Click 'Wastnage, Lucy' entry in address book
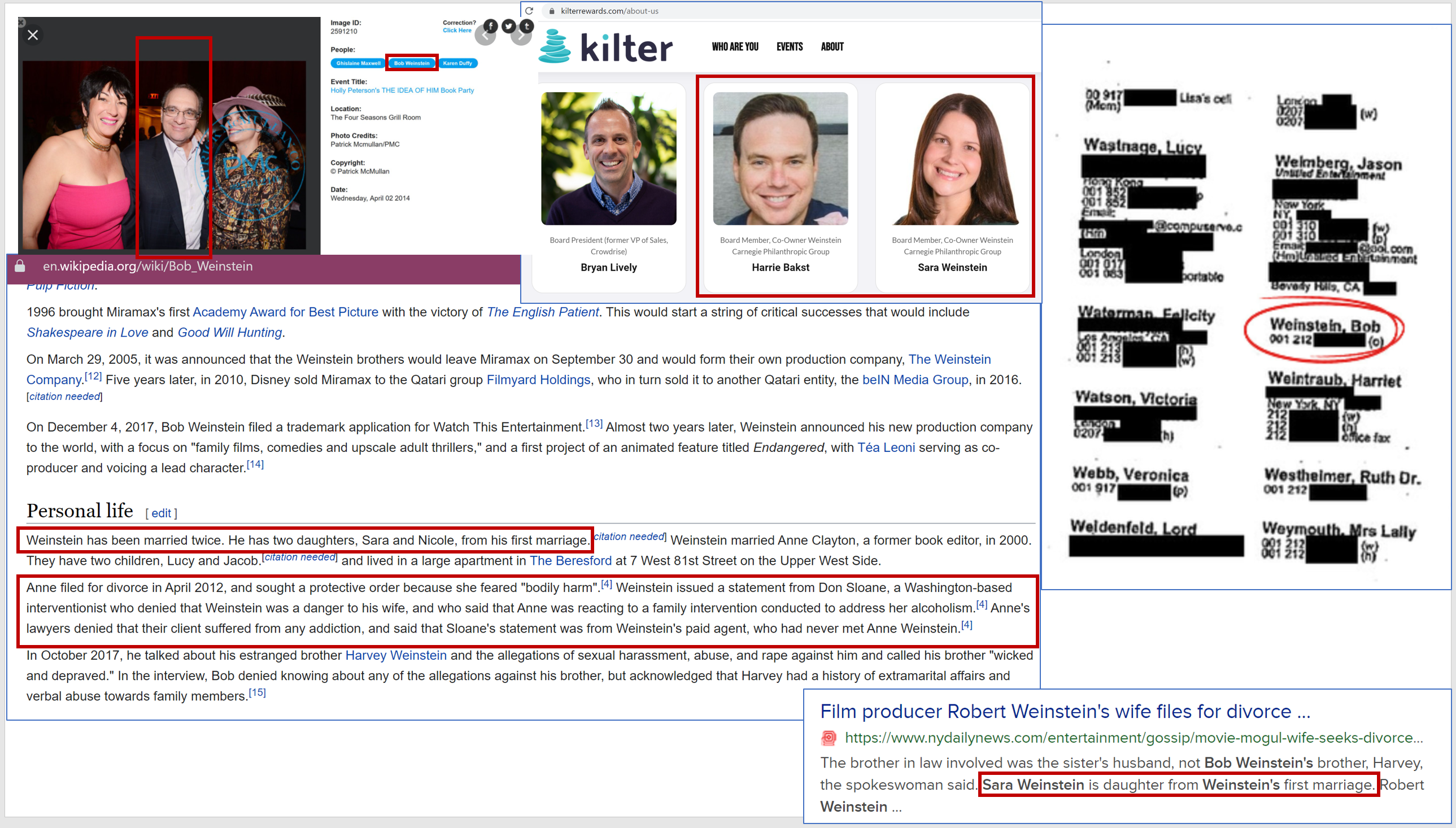 [x=1143, y=146]
